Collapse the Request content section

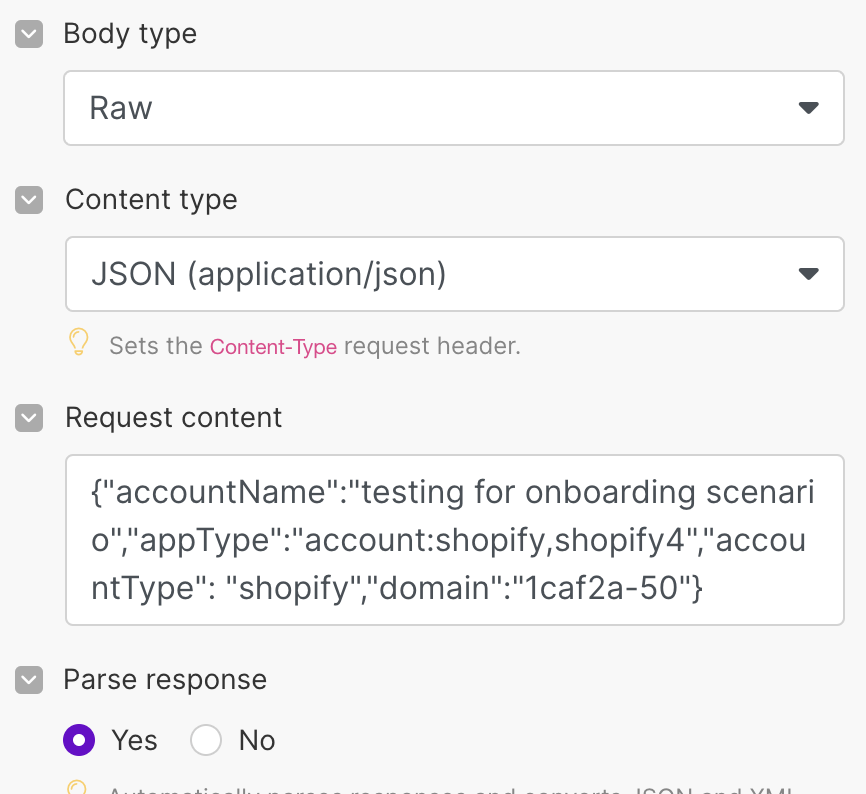coord(28,418)
